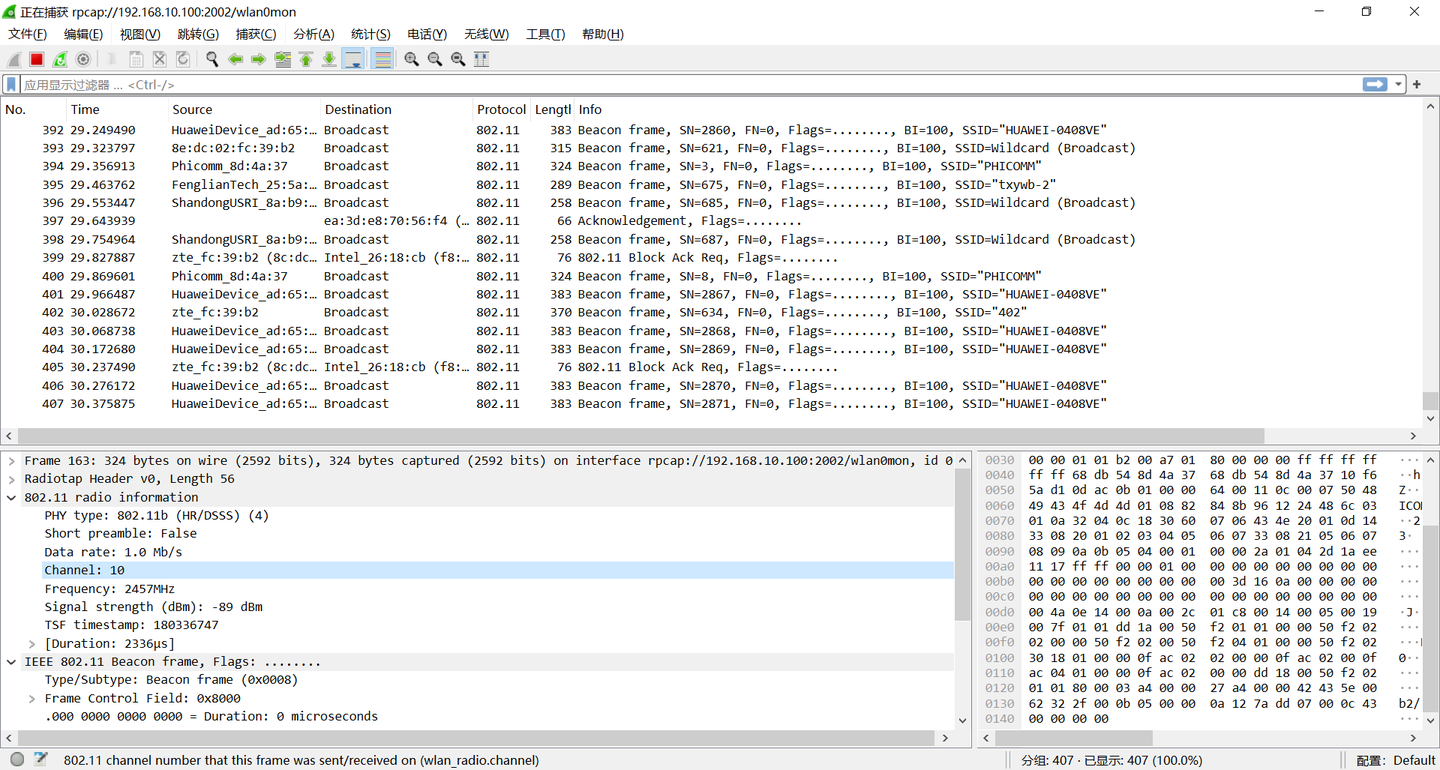Click the greyed open file toolbar icon

(113, 59)
